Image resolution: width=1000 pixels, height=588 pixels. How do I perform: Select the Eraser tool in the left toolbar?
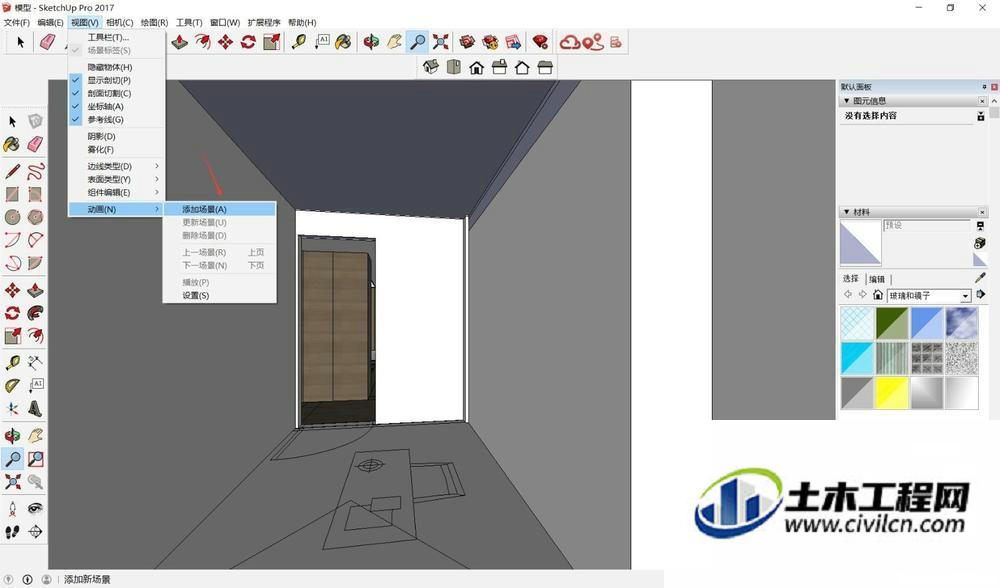point(36,144)
